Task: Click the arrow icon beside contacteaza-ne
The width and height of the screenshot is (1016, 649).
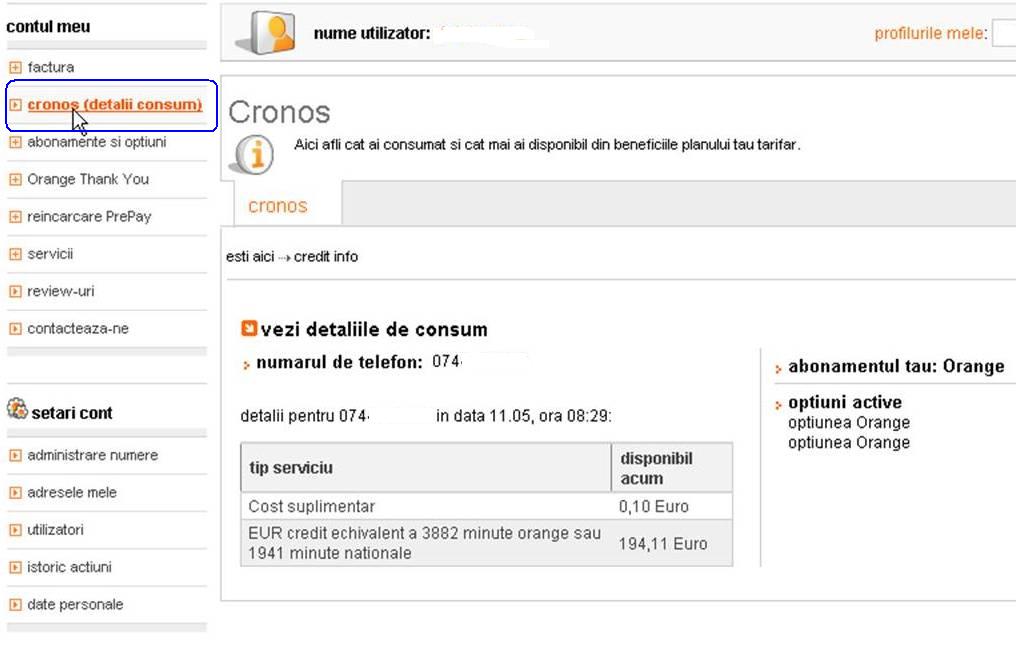Action: coord(15,329)
